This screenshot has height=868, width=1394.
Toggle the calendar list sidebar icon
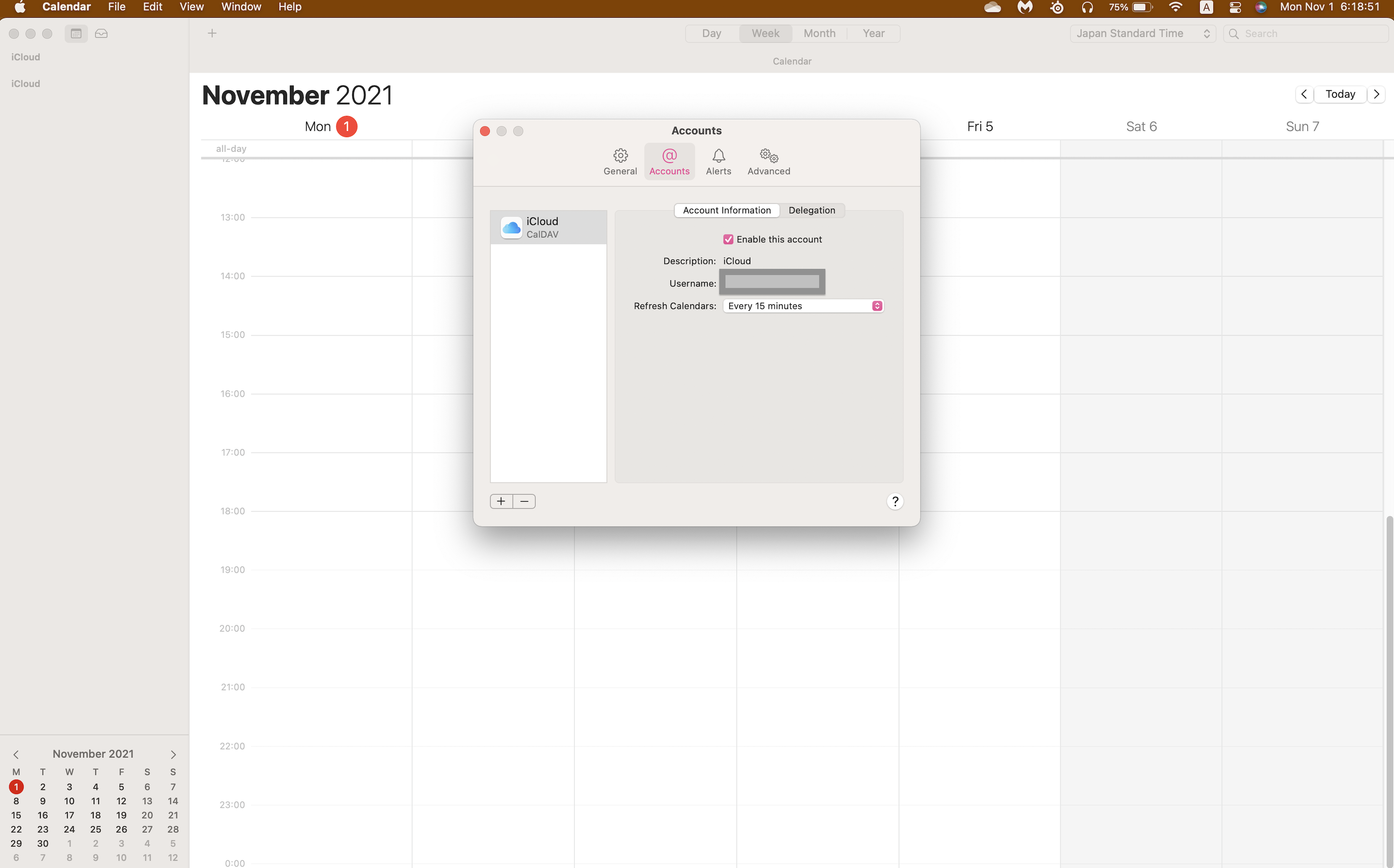tap(76, 34)
